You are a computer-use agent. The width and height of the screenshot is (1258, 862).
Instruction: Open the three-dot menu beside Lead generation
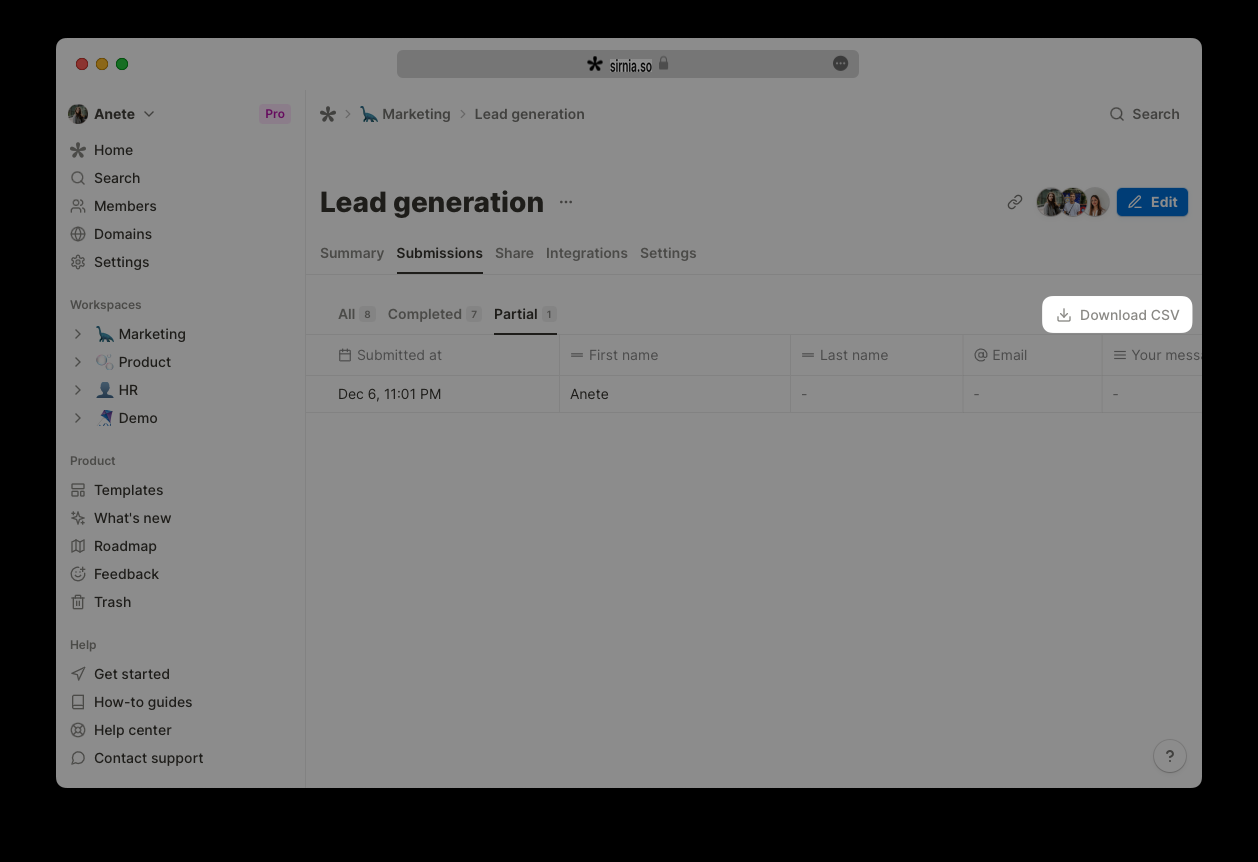pyautogui.click(x=566, y=202)
